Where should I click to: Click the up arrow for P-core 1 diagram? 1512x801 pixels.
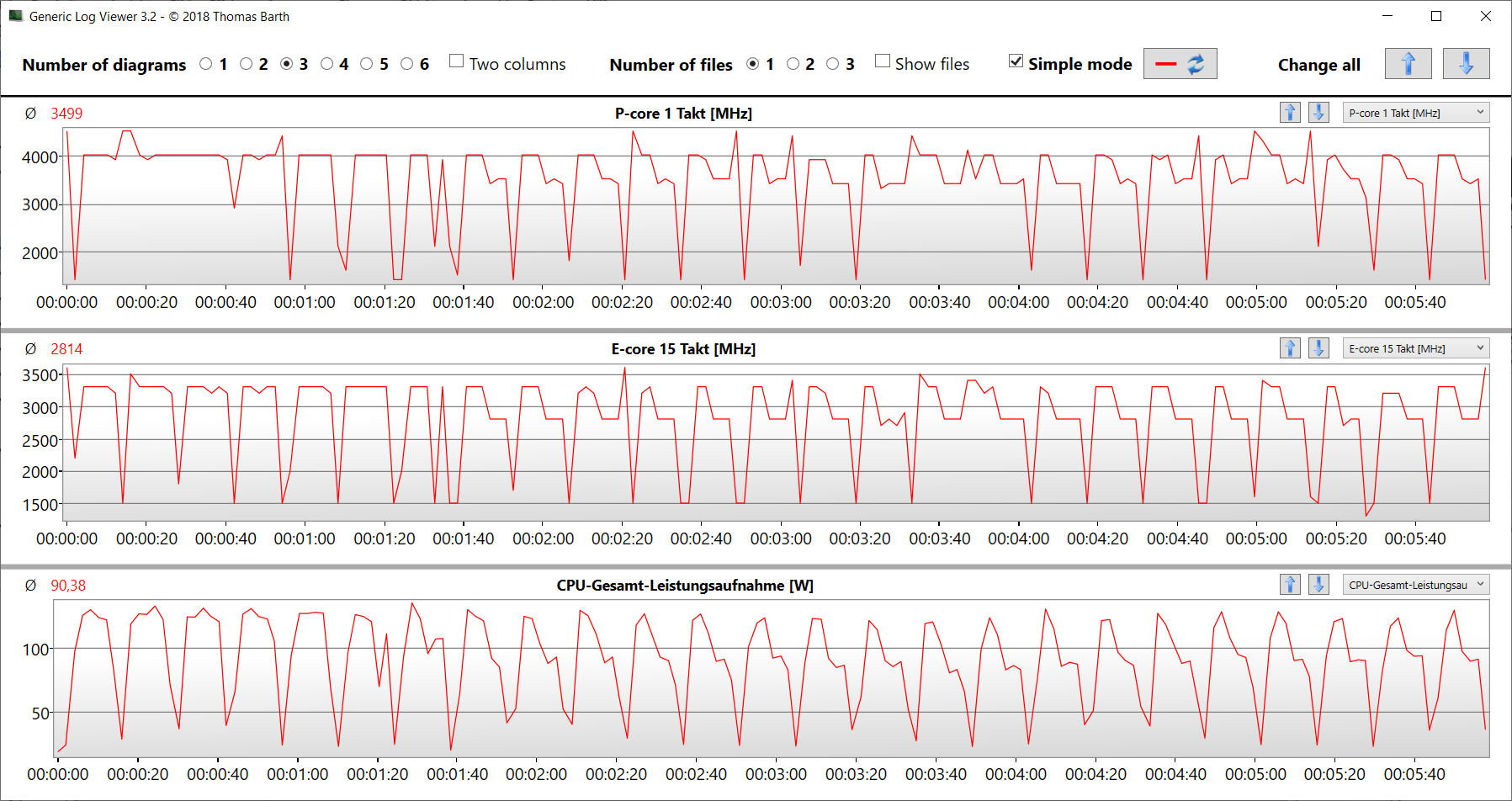pos(1290,113)
